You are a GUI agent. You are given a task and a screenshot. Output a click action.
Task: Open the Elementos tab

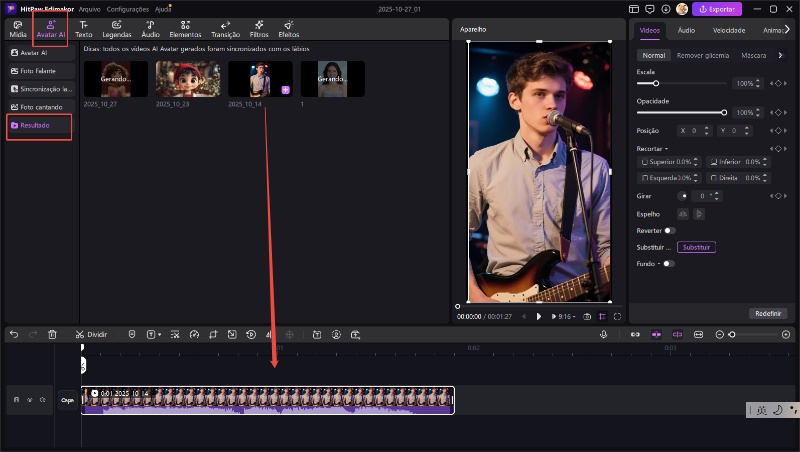click(185, 29)
